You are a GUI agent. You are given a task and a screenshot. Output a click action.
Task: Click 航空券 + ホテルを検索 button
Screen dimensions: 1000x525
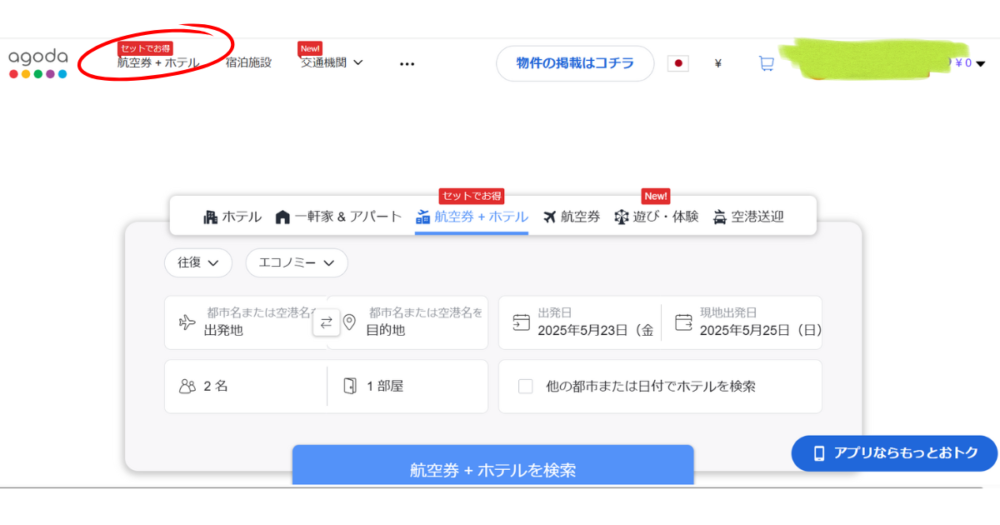coord(493,466)
